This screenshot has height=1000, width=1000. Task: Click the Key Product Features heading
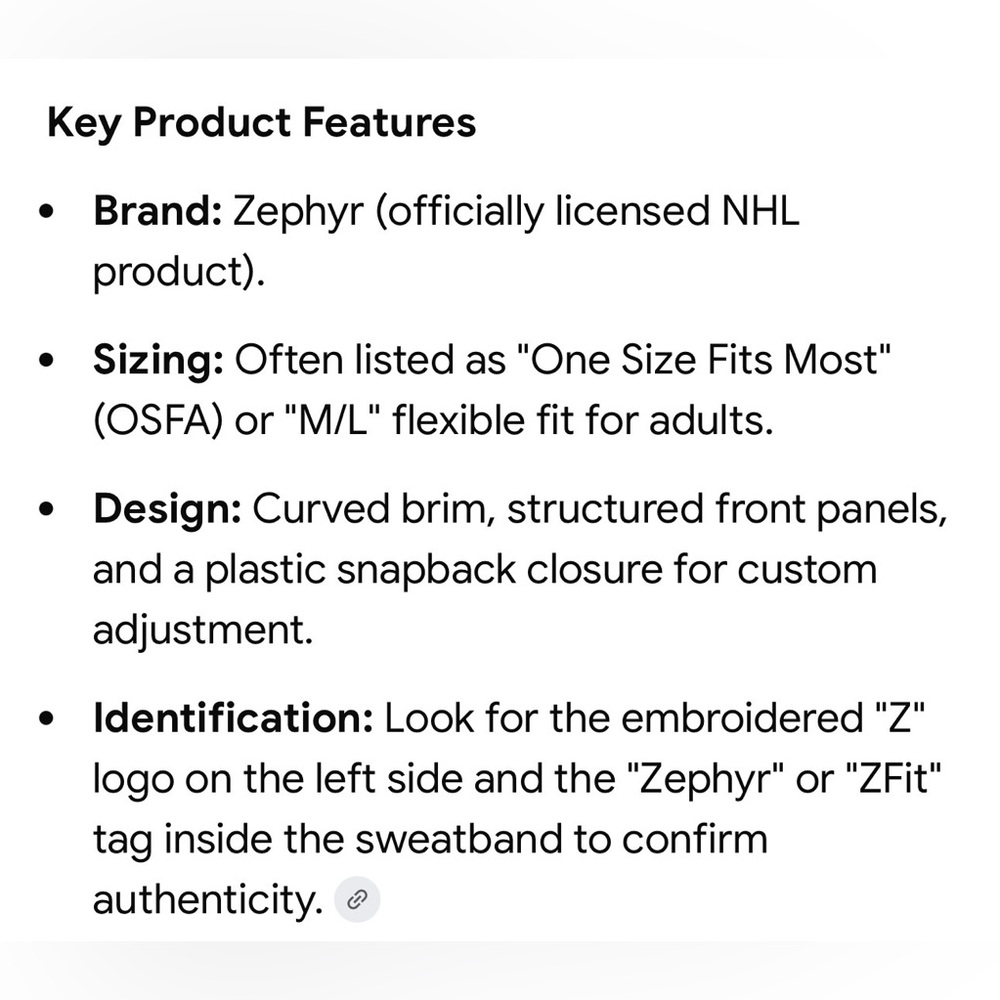click(262, 123)
